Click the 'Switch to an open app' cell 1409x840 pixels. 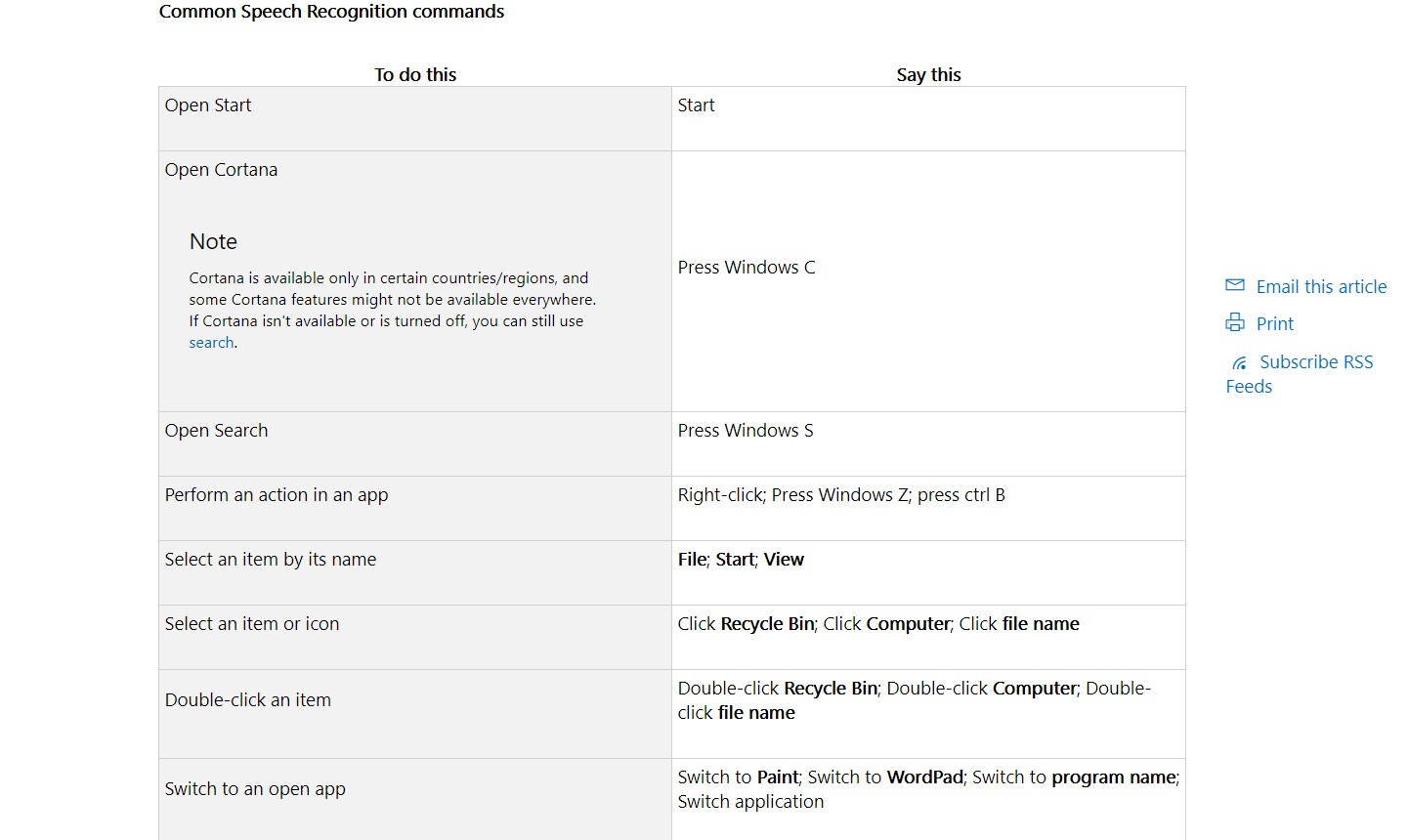pos(415,799)
